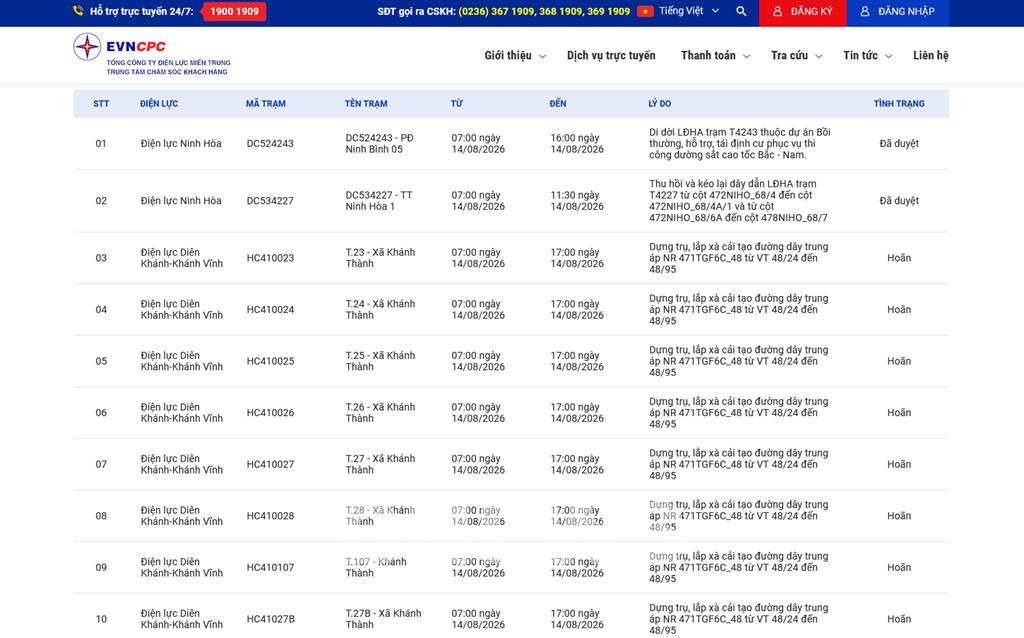Image resolution: width=1024 pixels, height=638 pixels.
Task: Click station name DC534227 - TT Ninh Hòa 1
Action: [379, 200]
